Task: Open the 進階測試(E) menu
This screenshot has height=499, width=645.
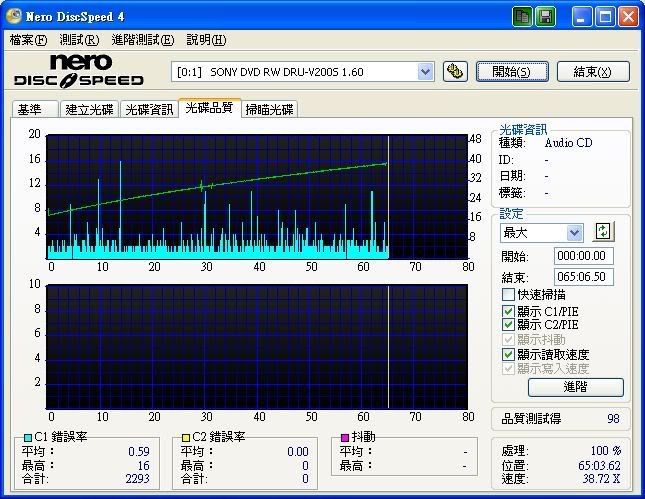Action: tap(143, 40)
